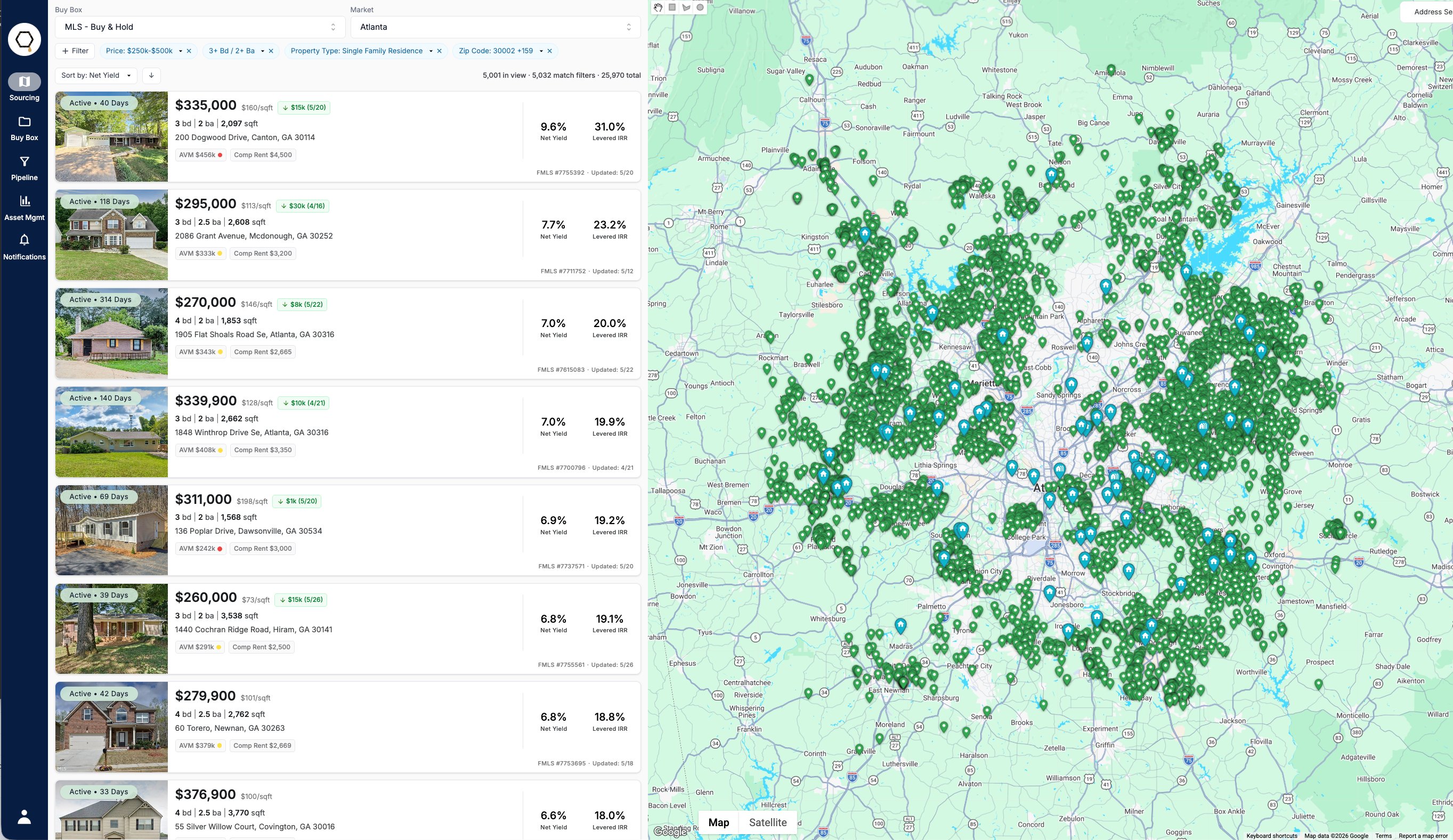Click the $339,900 listing price
Image resolution: width=1453 pixels, height=840 pixels.
point(206,401)
